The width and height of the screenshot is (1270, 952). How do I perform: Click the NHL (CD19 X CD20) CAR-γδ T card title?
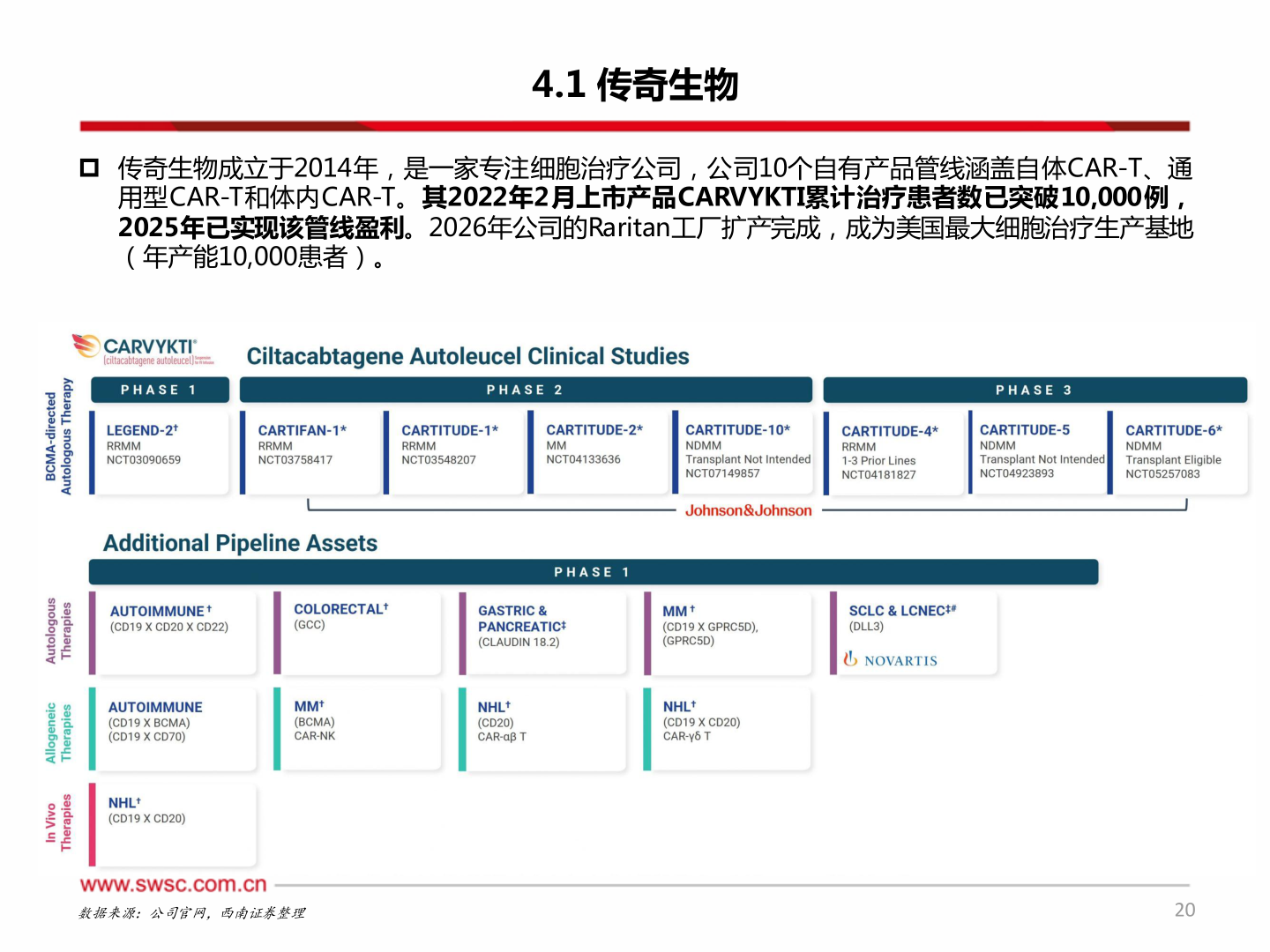tap(680, 707)
